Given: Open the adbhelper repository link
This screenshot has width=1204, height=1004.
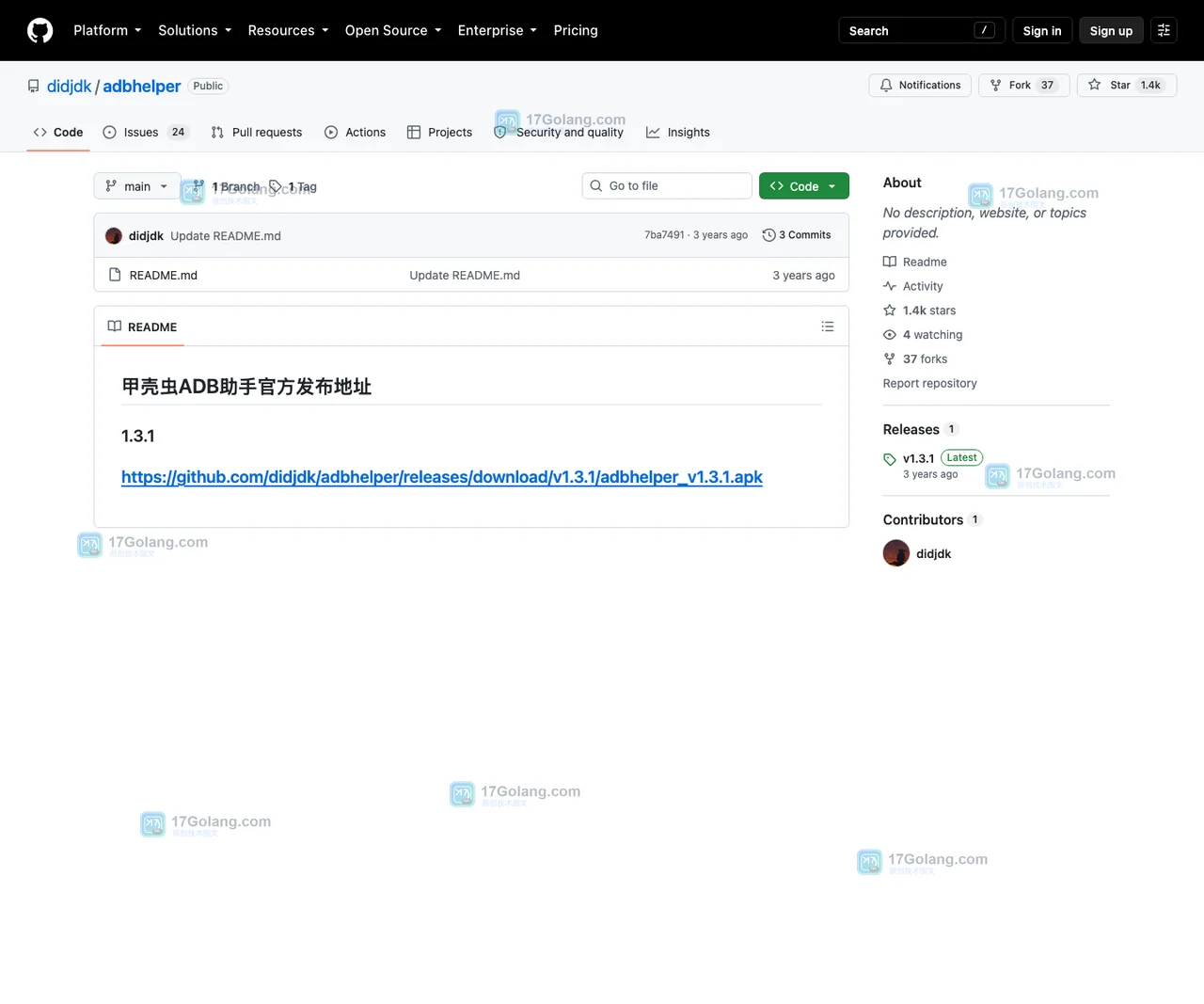Looking at the screenshot, I should pos(142,86).
